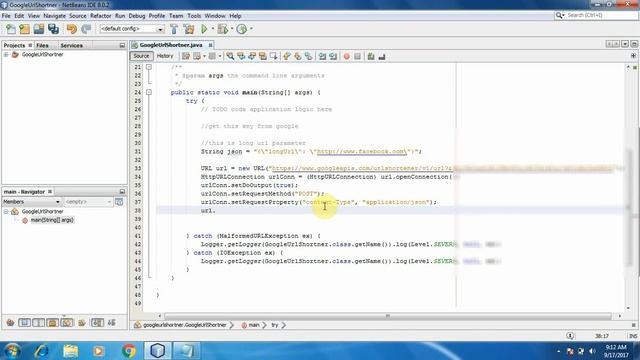
Task: Expand GoogleUrlShortner project node in Projects
Action: tap(6, 55)
